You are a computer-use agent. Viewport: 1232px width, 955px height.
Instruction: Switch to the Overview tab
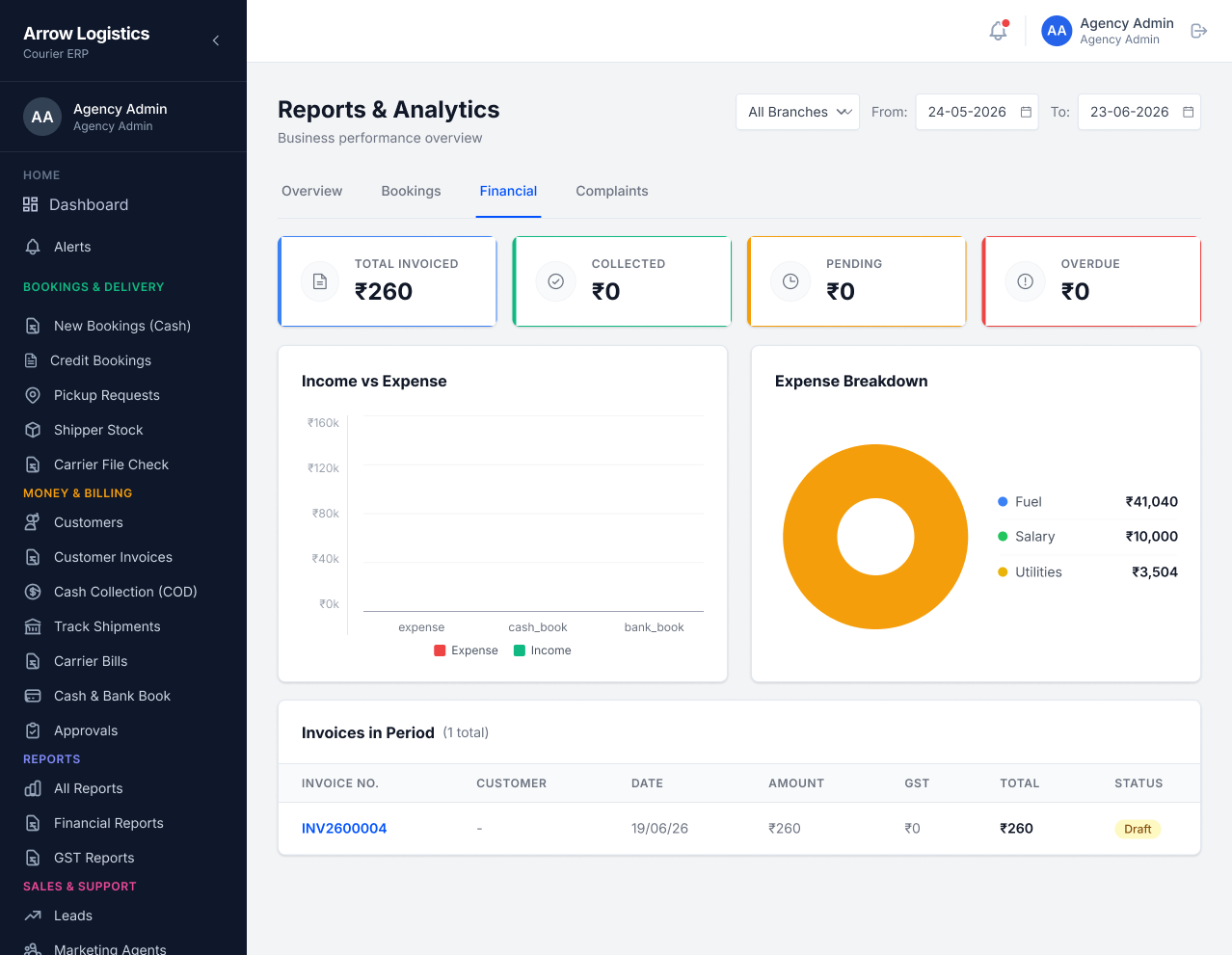(x=311, y=191)
